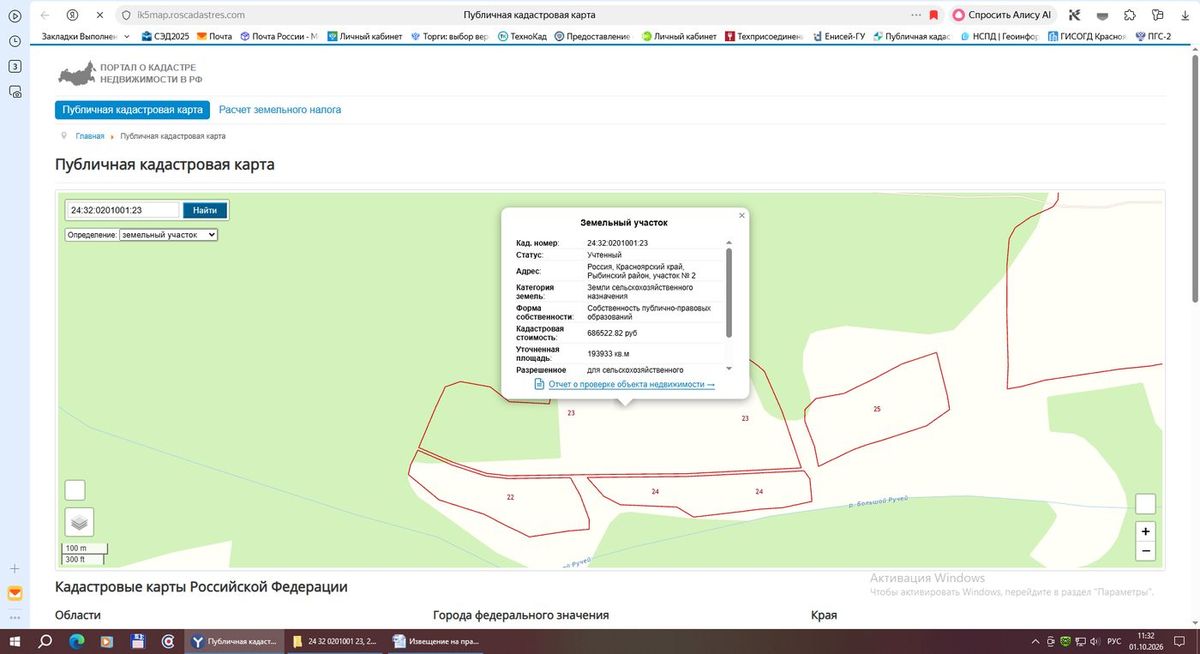Show hidden system tray icons
Screen dimensions: 1200x654
1035,641
